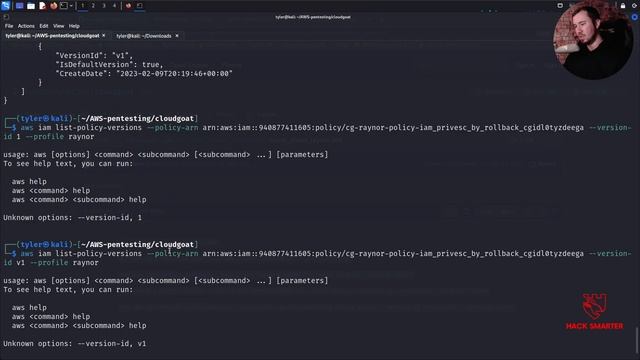The image size is (640, 360).
Task: Click the lock screen icon in panel
Action: (623, 6)
